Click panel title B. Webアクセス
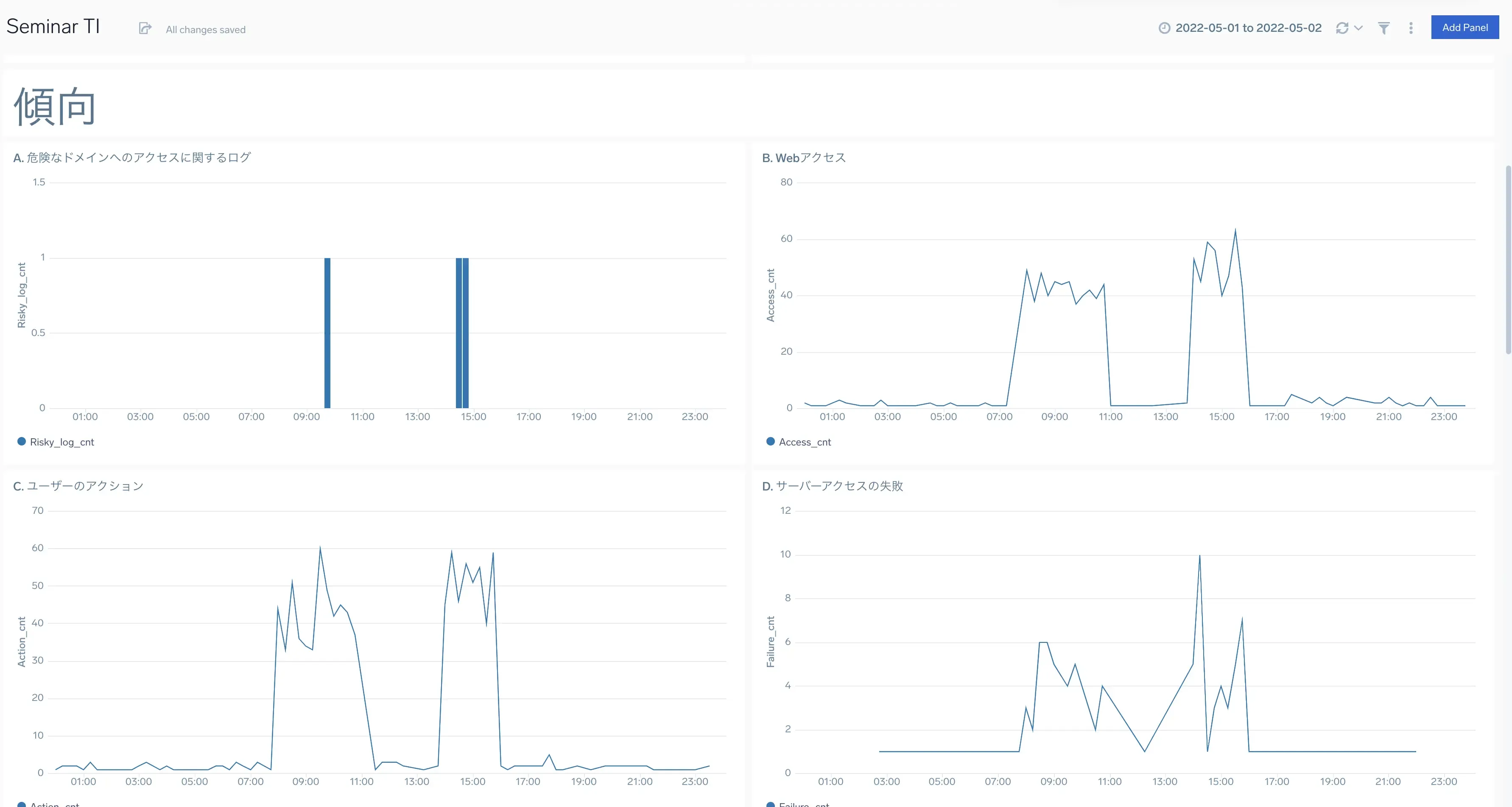Image resolution: width=1512 pixels, height=807 pixels. (804, 157)
